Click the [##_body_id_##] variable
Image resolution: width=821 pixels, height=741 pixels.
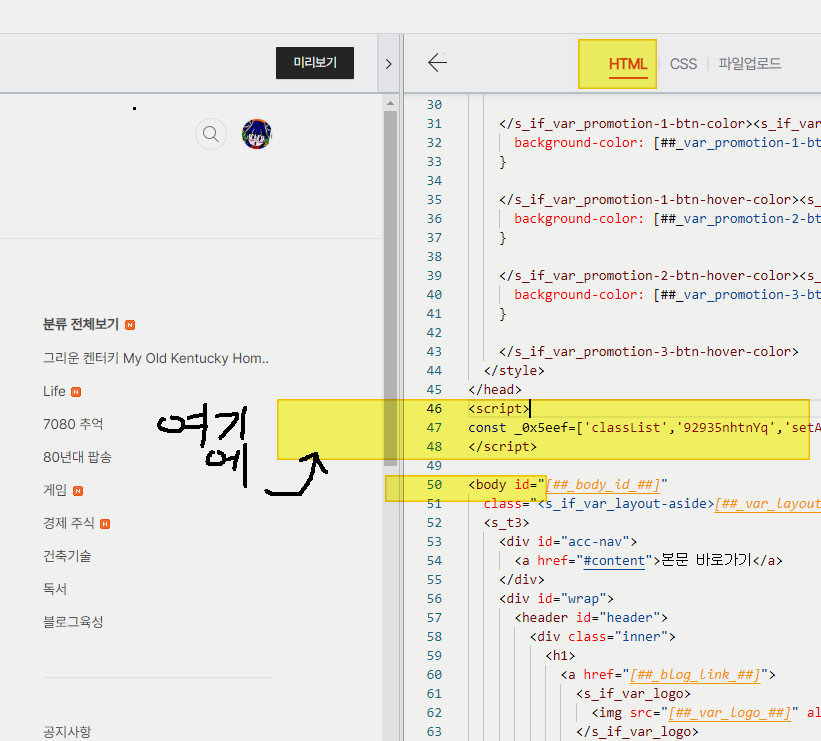click(603, 484)
